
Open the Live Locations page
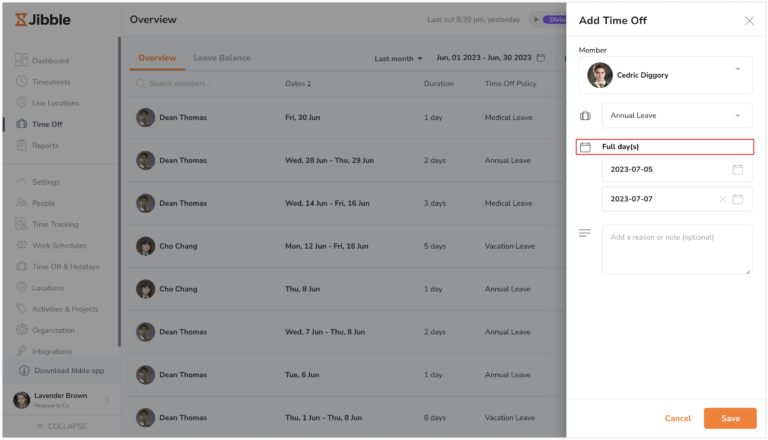click(55, 103)
